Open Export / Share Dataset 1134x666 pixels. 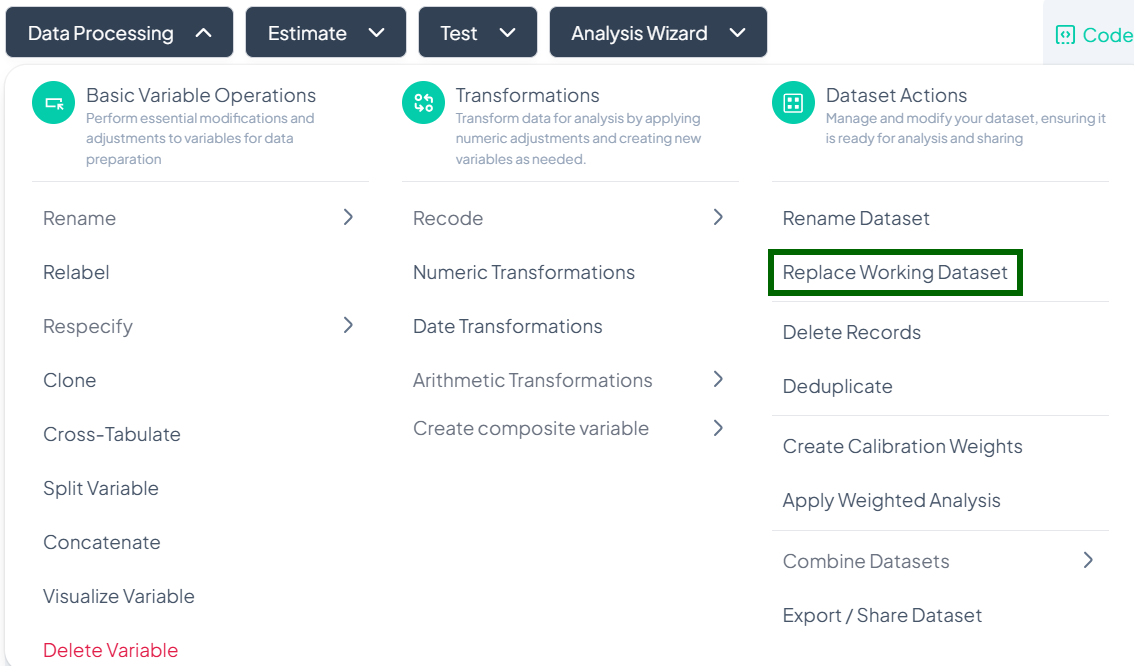click(x=882, y=615)
